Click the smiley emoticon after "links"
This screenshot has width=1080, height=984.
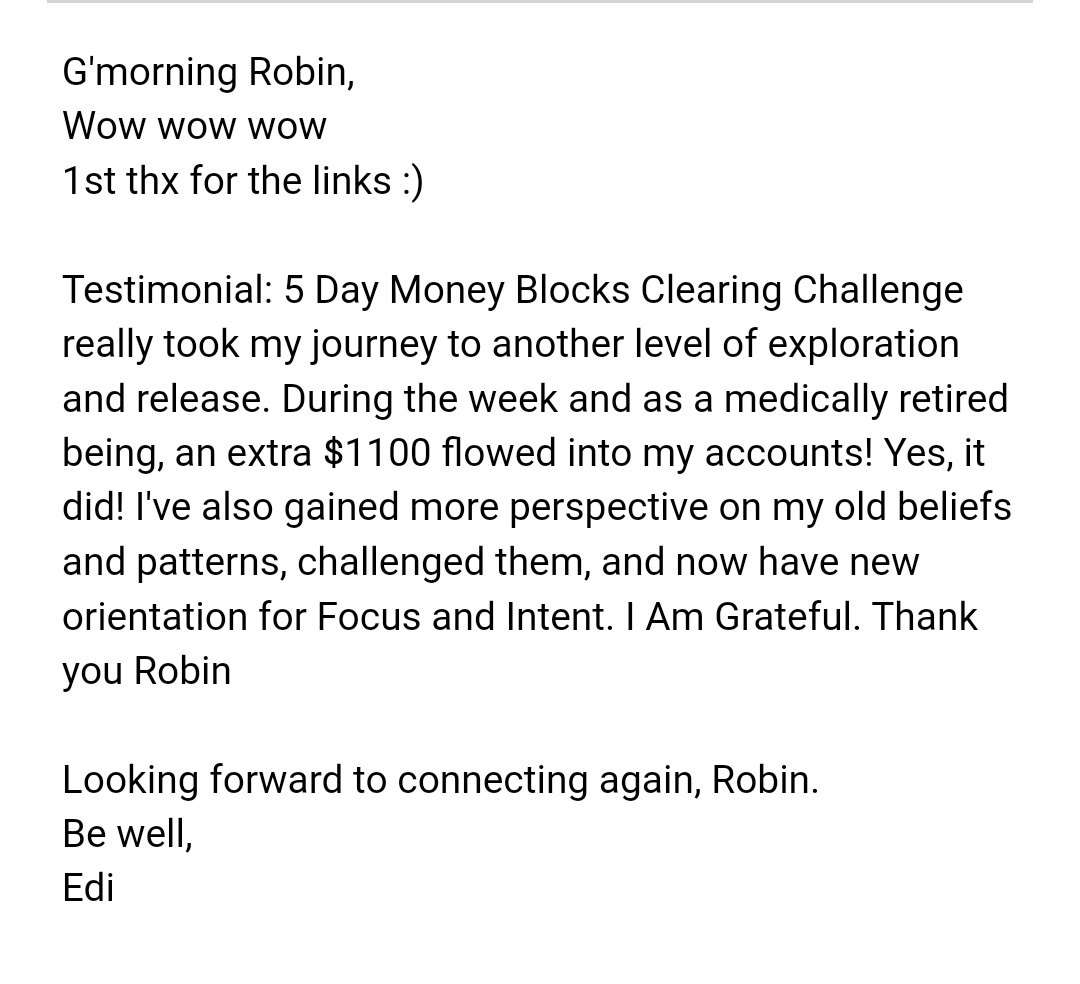coord(412,181)
